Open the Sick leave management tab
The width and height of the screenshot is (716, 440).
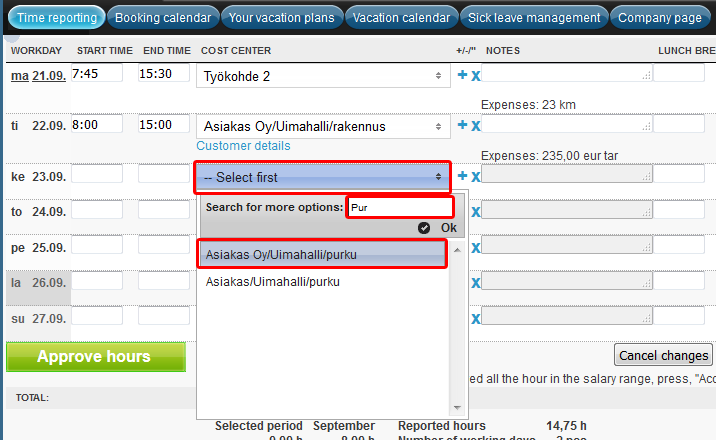[x=535, y=18]
